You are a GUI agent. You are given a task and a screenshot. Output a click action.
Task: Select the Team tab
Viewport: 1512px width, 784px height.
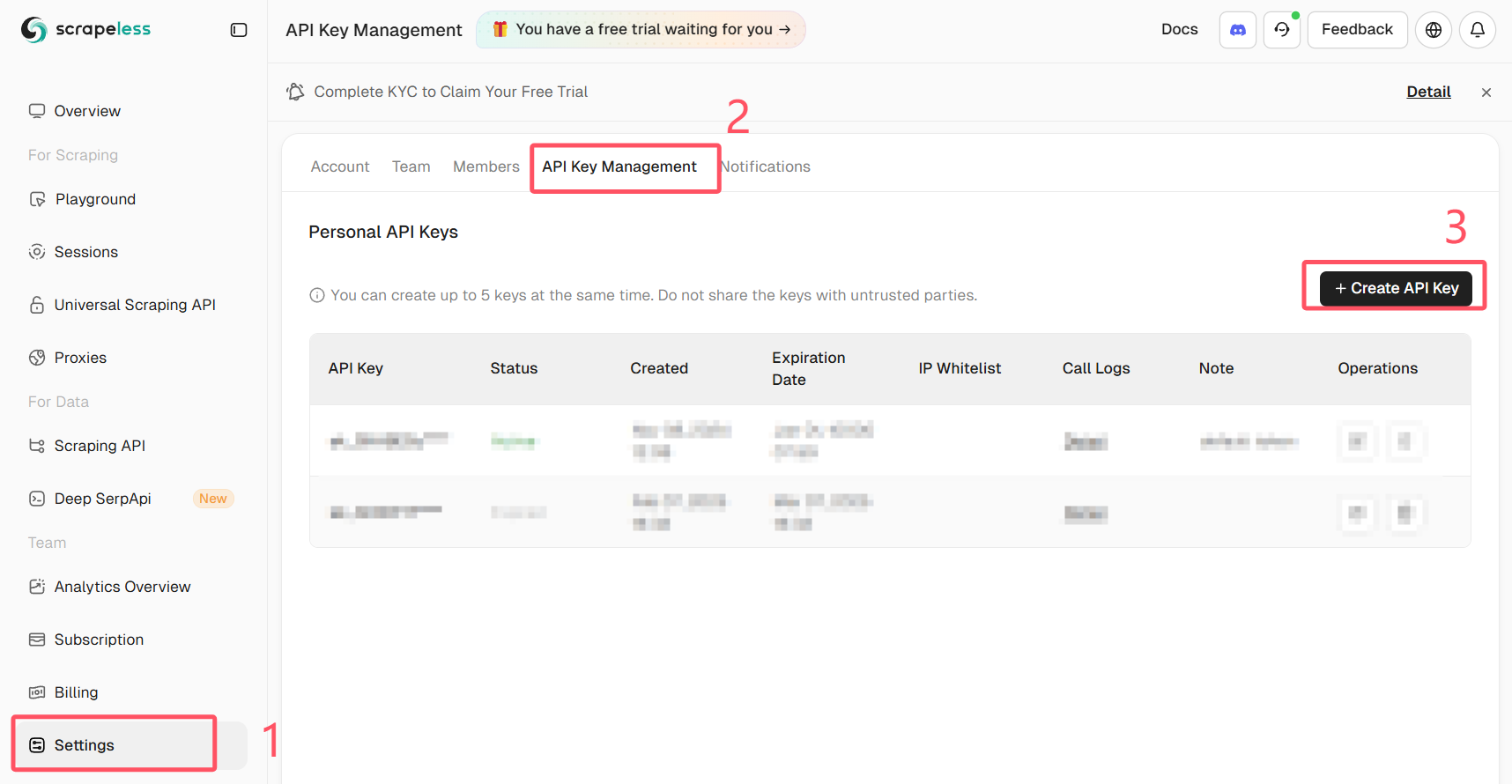[x=411, y=166]
